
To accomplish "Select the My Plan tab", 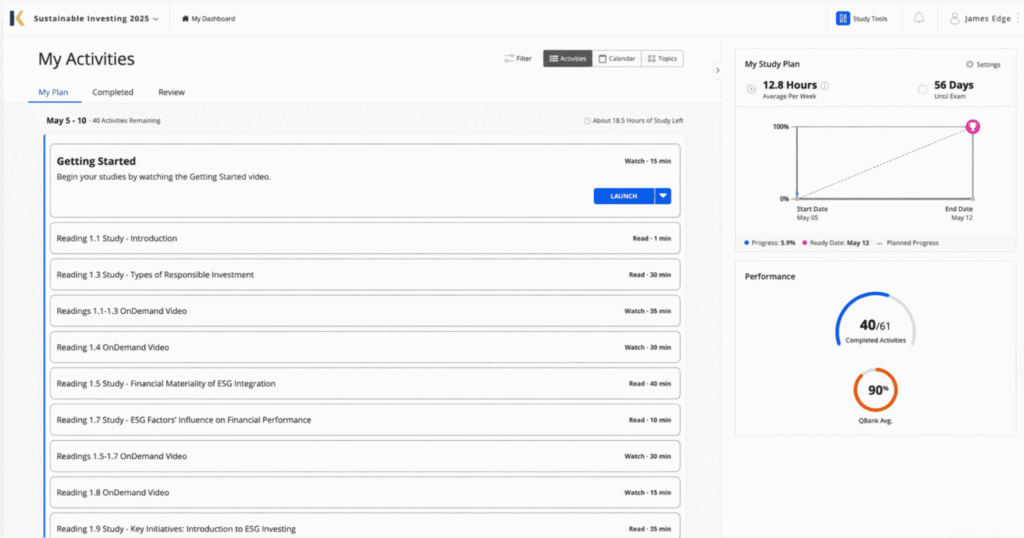I will pos(53,92).
